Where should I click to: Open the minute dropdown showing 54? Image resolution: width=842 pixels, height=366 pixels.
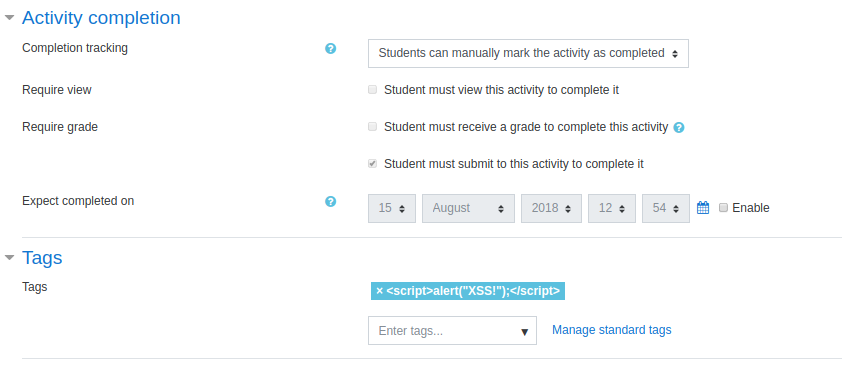[x=665, y=208]
